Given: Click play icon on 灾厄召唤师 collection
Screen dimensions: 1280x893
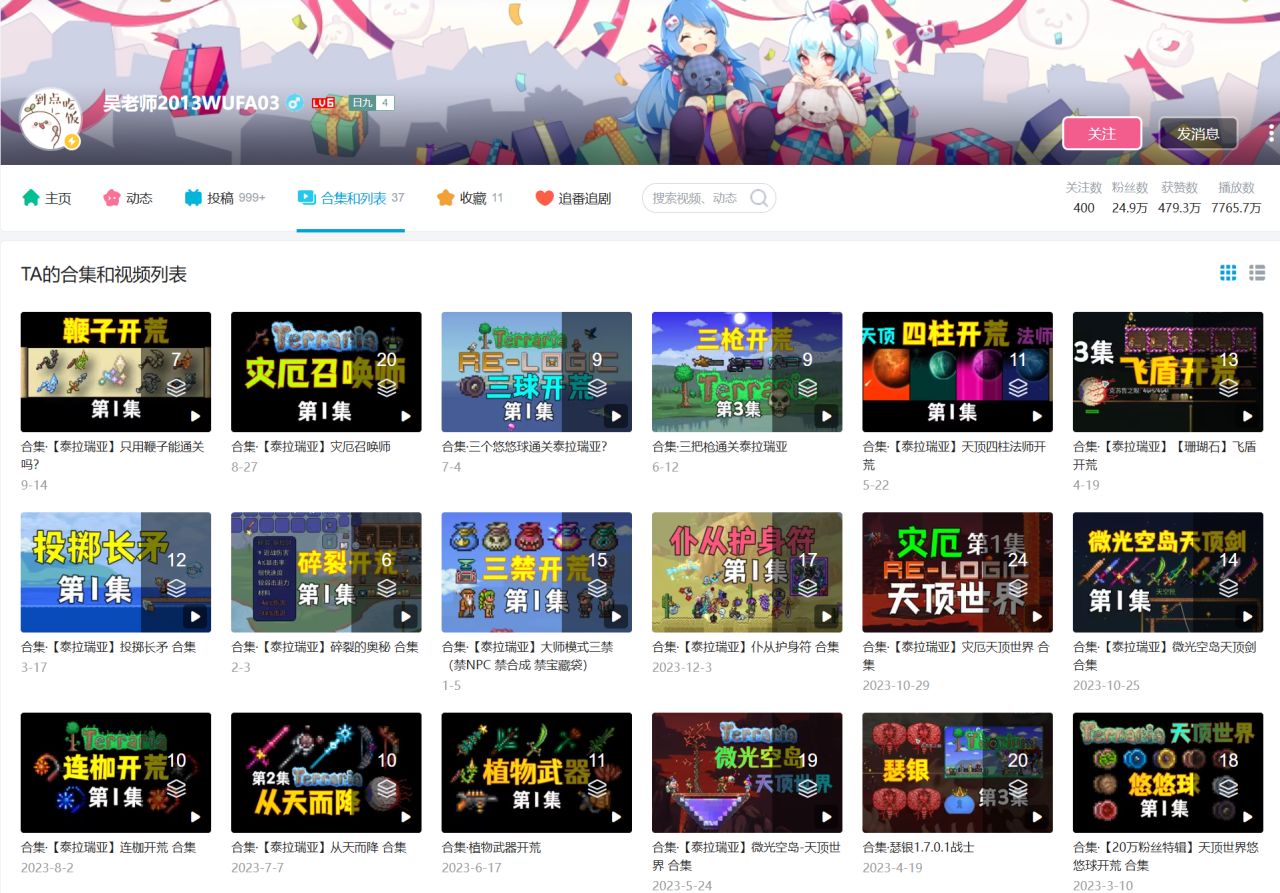Looking at the screenshot, I should (x=405, y=416).
